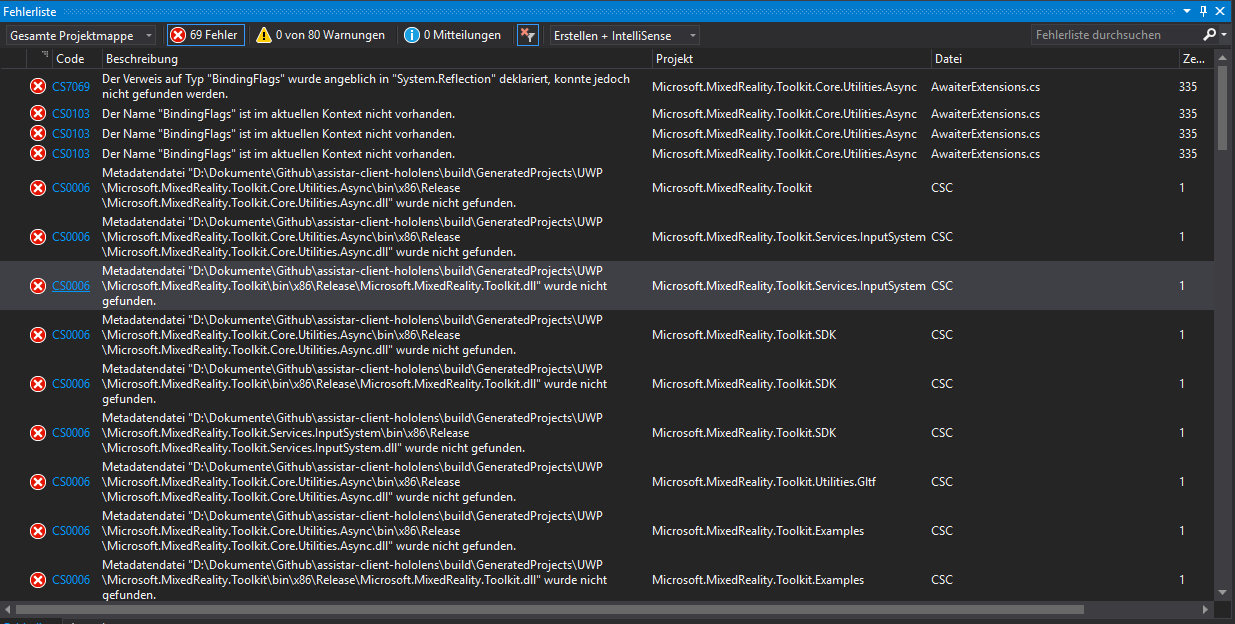Click the pin icon to unpin the Fehlerliste
The height and width of the screenshot is (624, 1235).
[x=1206, y=11]
